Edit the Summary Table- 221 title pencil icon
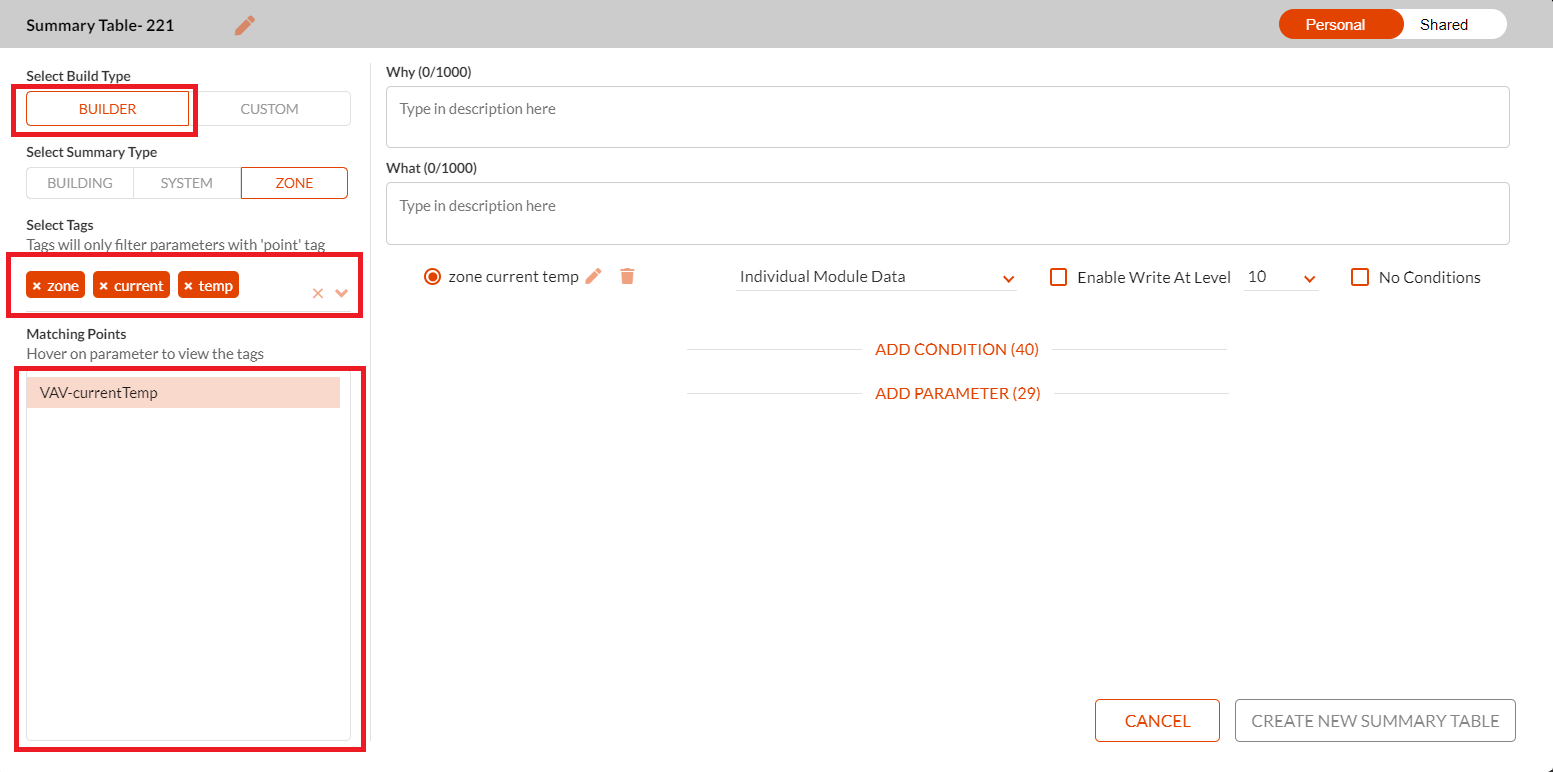This screenshot has height=772, width=1553. pos(245,25)
